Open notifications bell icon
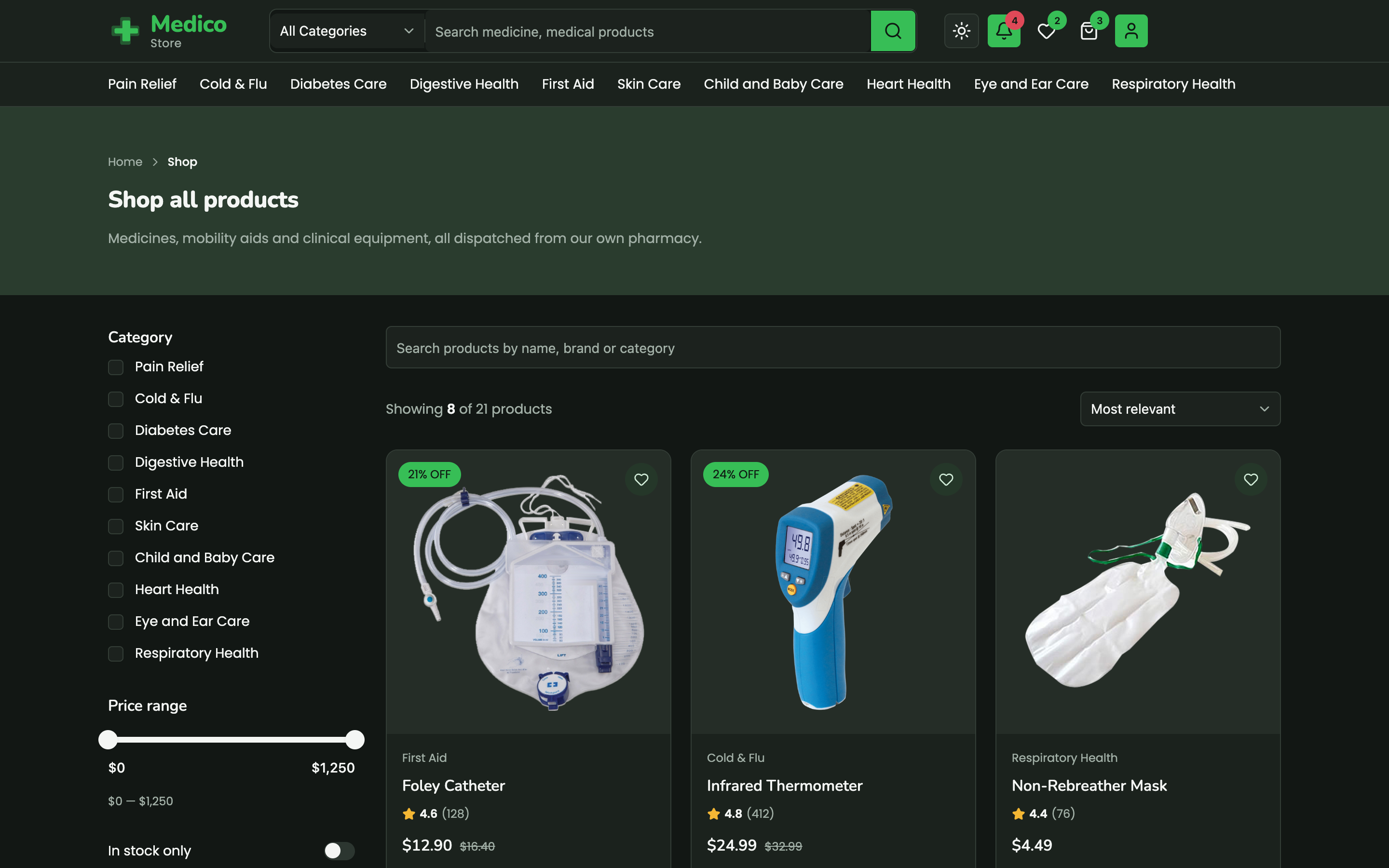1389x868 pixels. pyautogui.click(x=1004, y=31)
